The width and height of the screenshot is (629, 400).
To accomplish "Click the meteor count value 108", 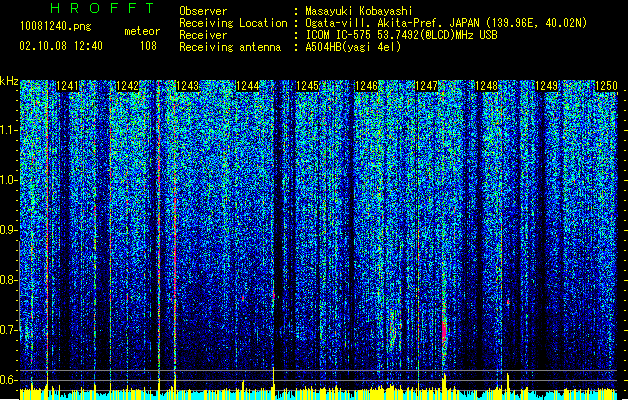I will (x=148, y=46).
